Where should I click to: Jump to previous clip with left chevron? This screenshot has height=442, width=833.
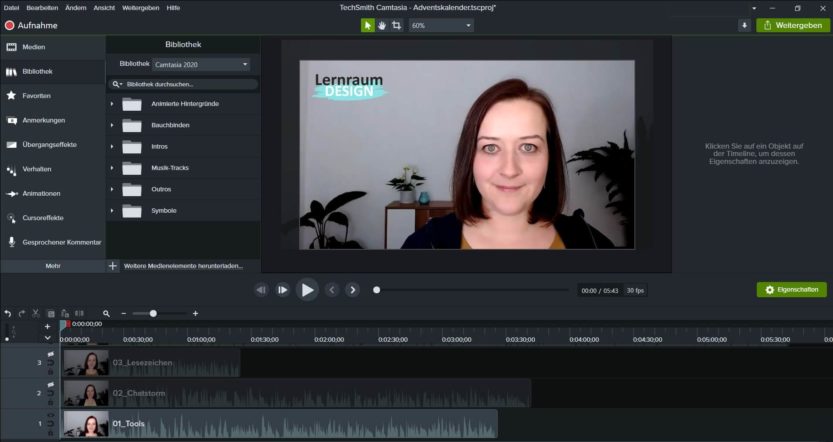point(332,290)
